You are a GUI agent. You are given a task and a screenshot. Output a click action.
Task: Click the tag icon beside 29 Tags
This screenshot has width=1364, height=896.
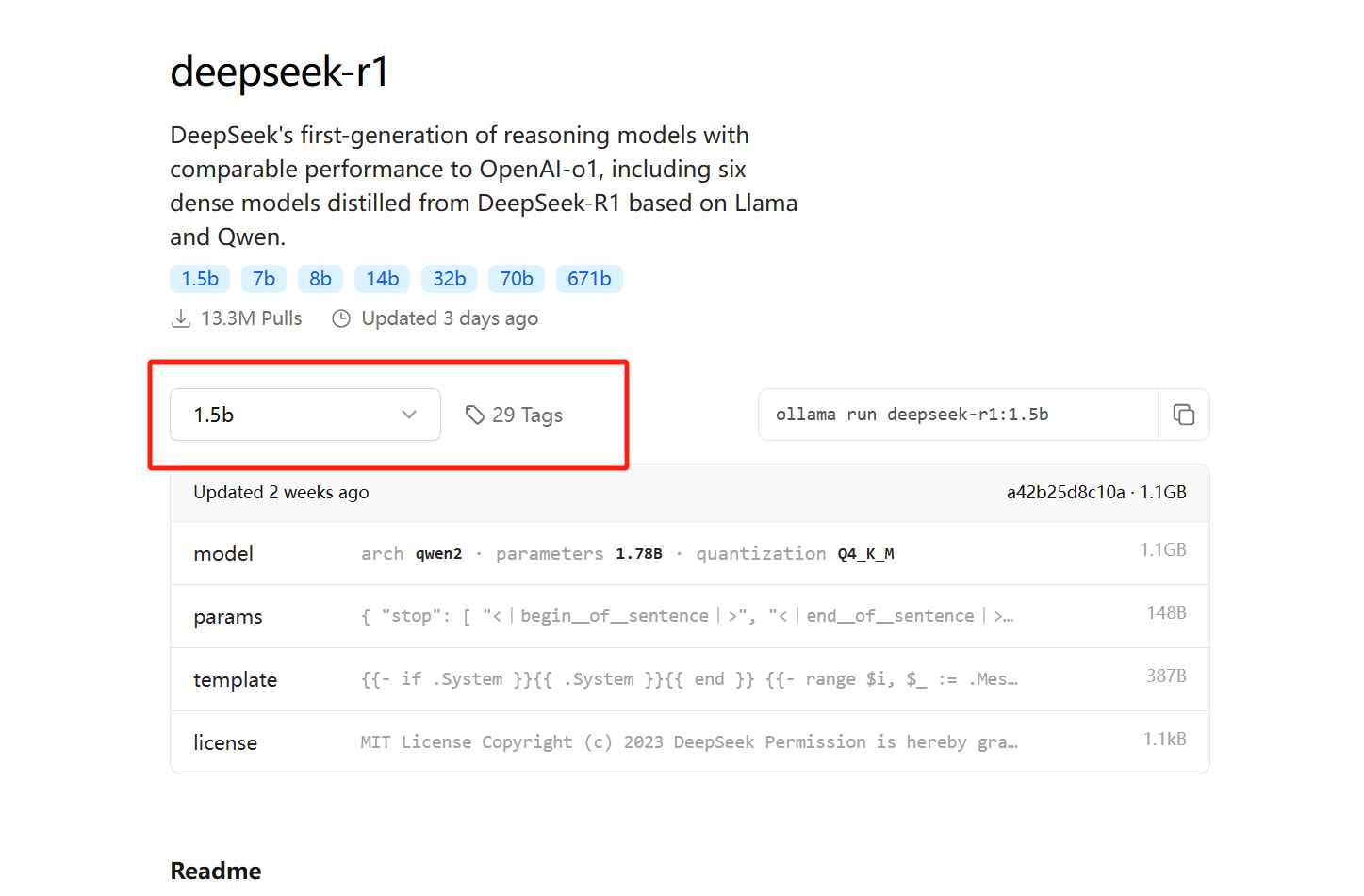tap(475, 415)
